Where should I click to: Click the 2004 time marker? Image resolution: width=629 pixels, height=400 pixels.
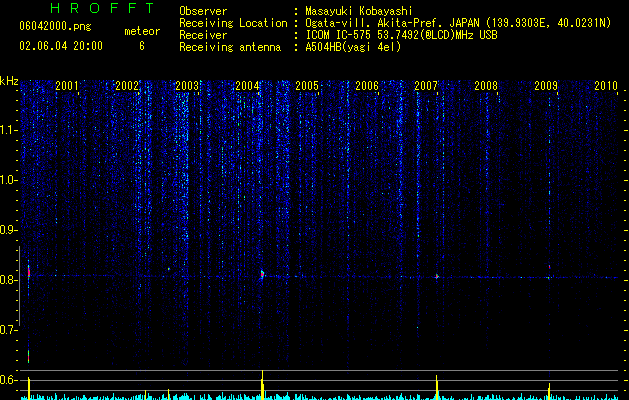click(x=247, y=85)
